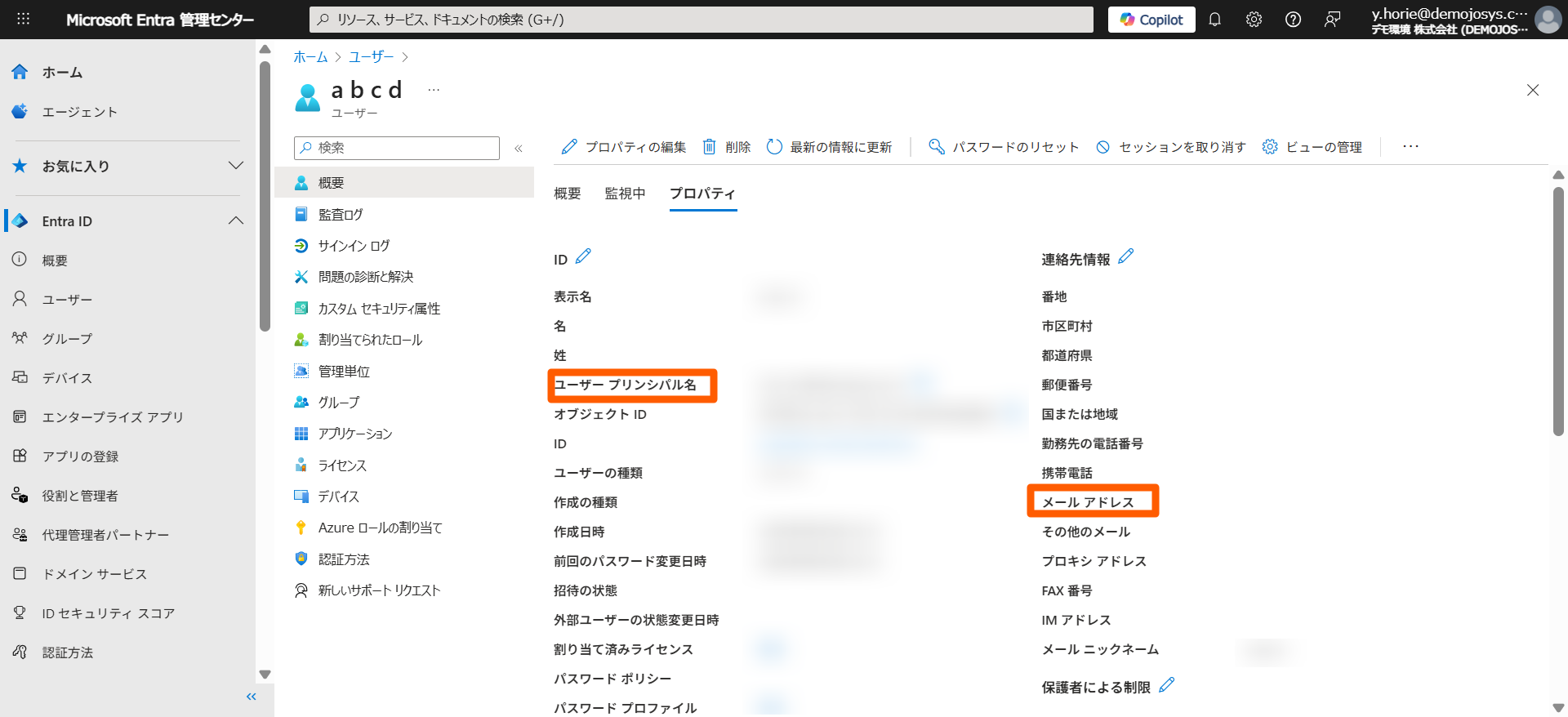Click the ユーザー breadcrumb link
The image size is (1568, 717).
tap(371, 56)
